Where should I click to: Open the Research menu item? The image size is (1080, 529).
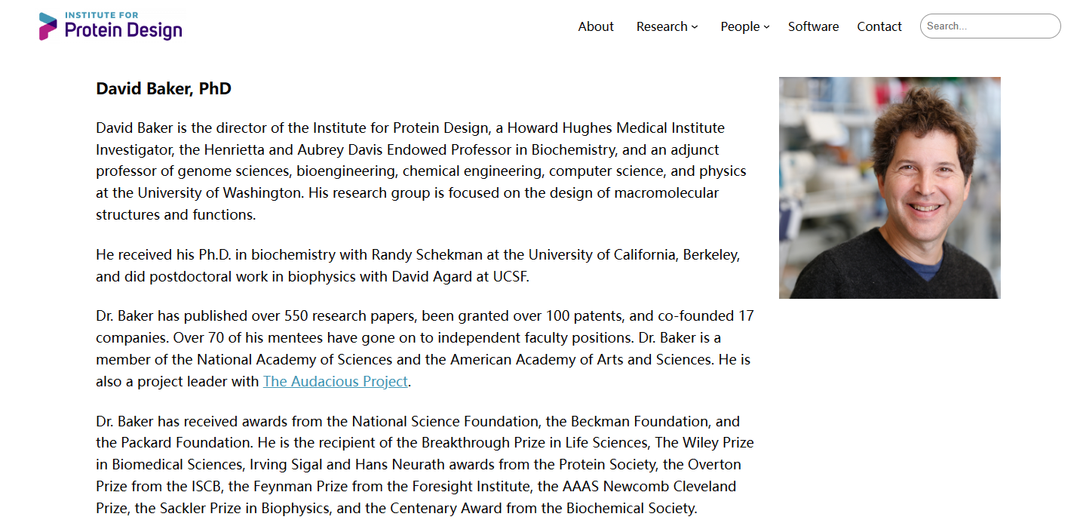[661, 27]
